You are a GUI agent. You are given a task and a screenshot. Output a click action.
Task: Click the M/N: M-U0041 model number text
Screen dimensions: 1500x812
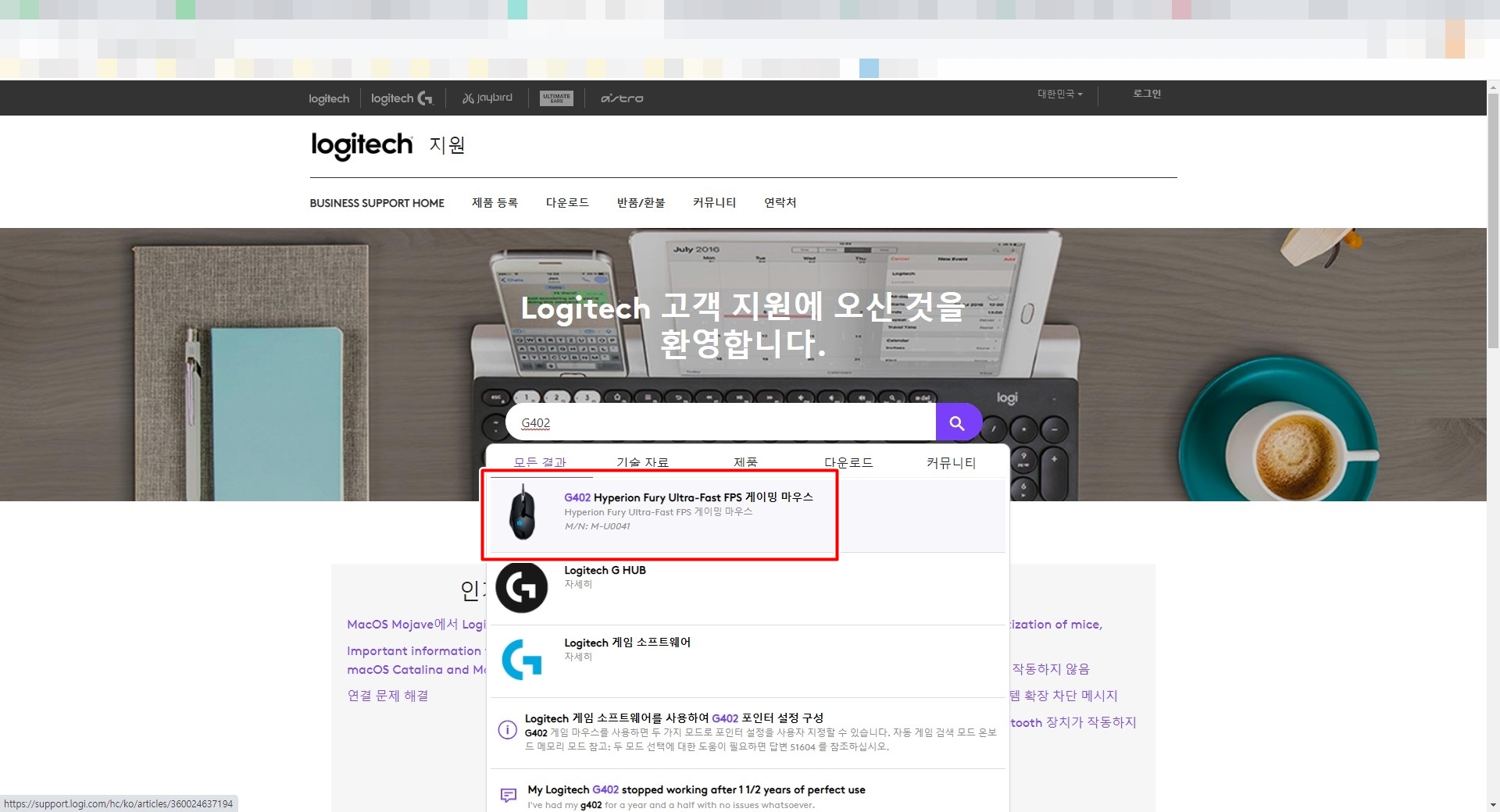(x=597, y=526)
